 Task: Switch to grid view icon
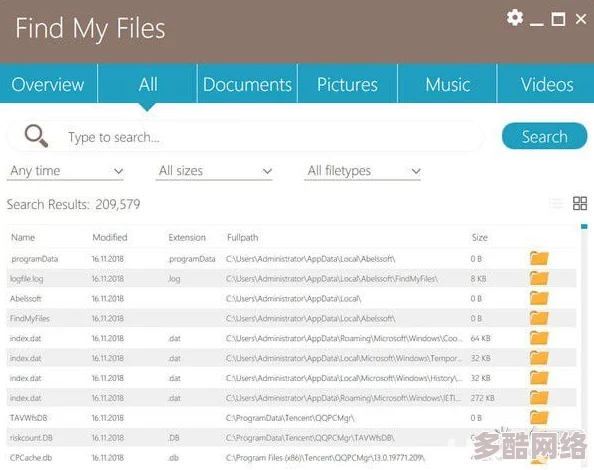point(580,203)
